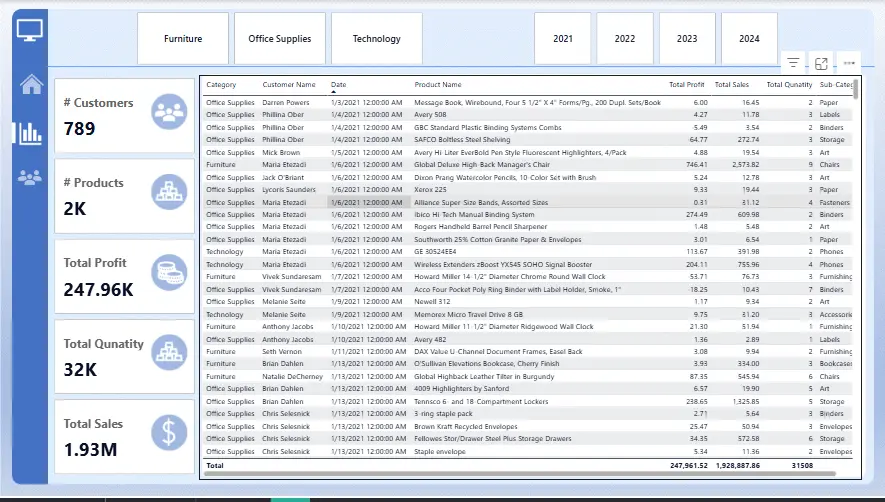Click the total sales 1,928,887.86 cell

tap(738, 465)
